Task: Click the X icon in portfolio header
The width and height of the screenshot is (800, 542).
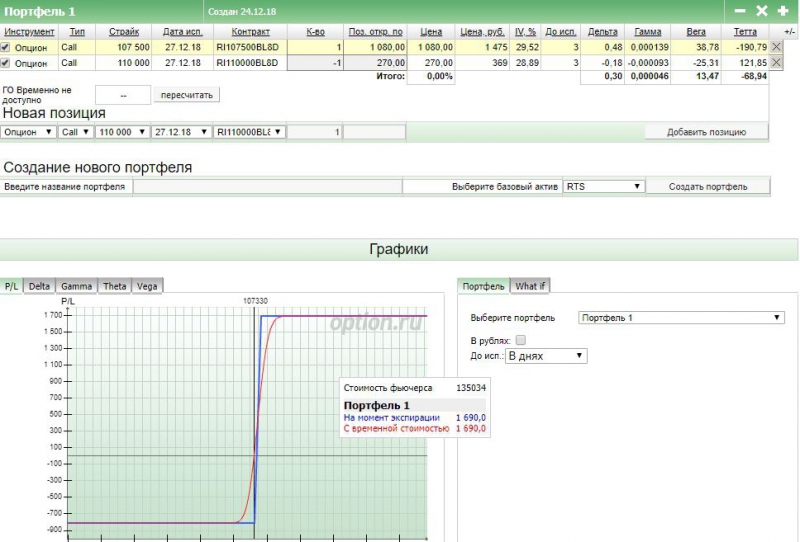Action: [761, 11]
